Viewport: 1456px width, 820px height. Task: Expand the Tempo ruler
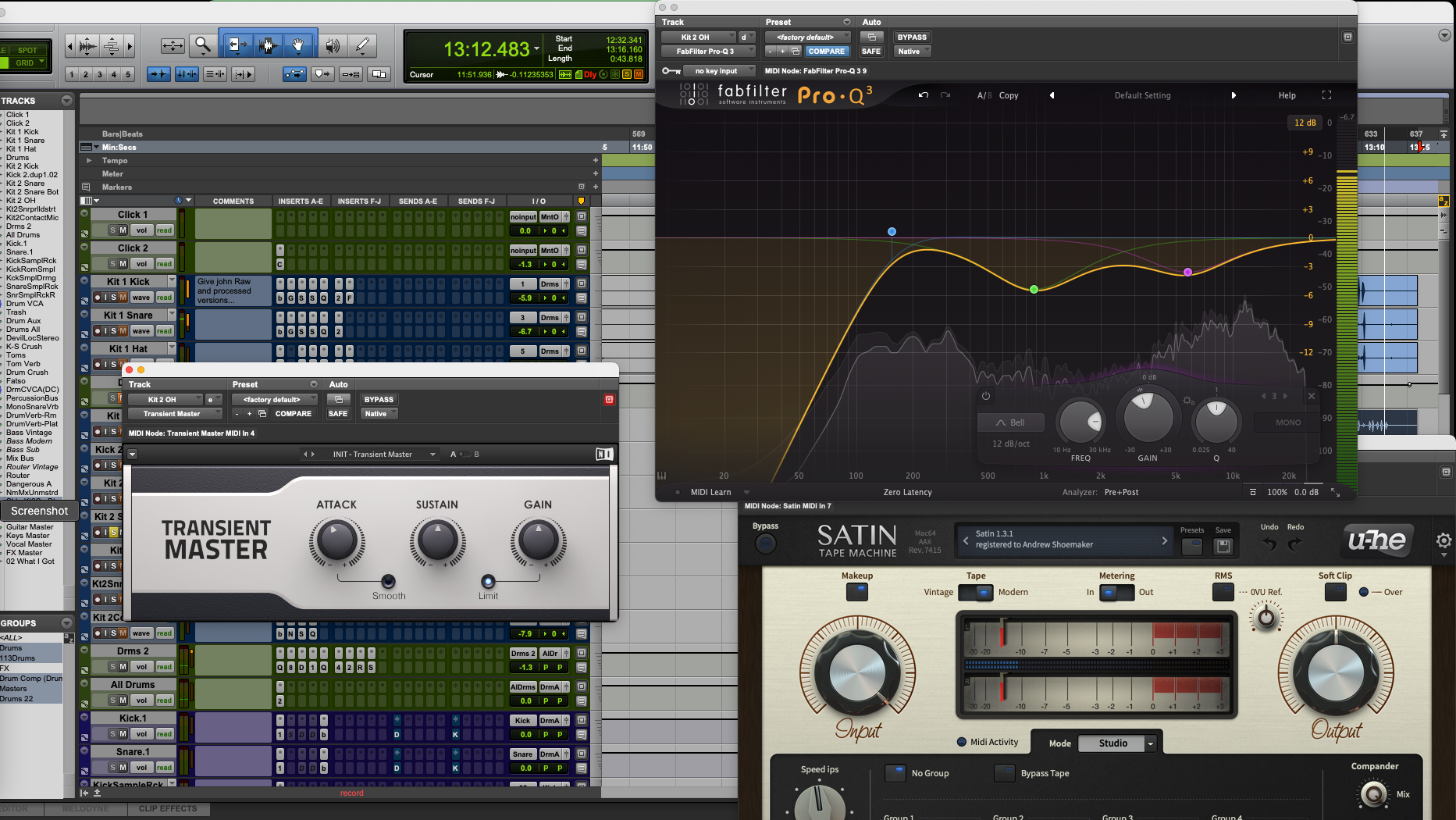pyautogui.click(x=89, y=160)
